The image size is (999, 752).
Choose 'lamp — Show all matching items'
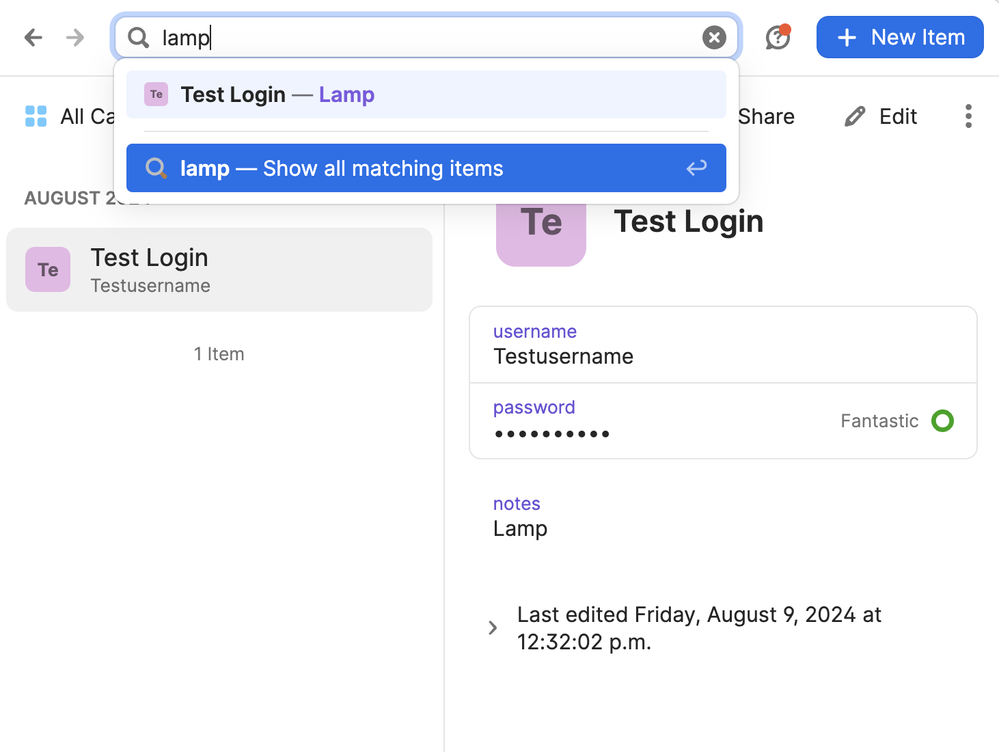426,168
